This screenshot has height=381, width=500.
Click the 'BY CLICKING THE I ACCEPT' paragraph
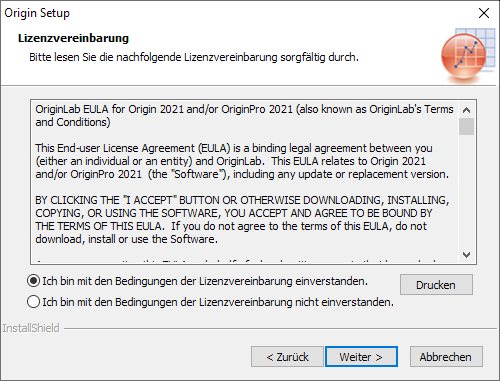pyautogui.click(x=242, y=220)
